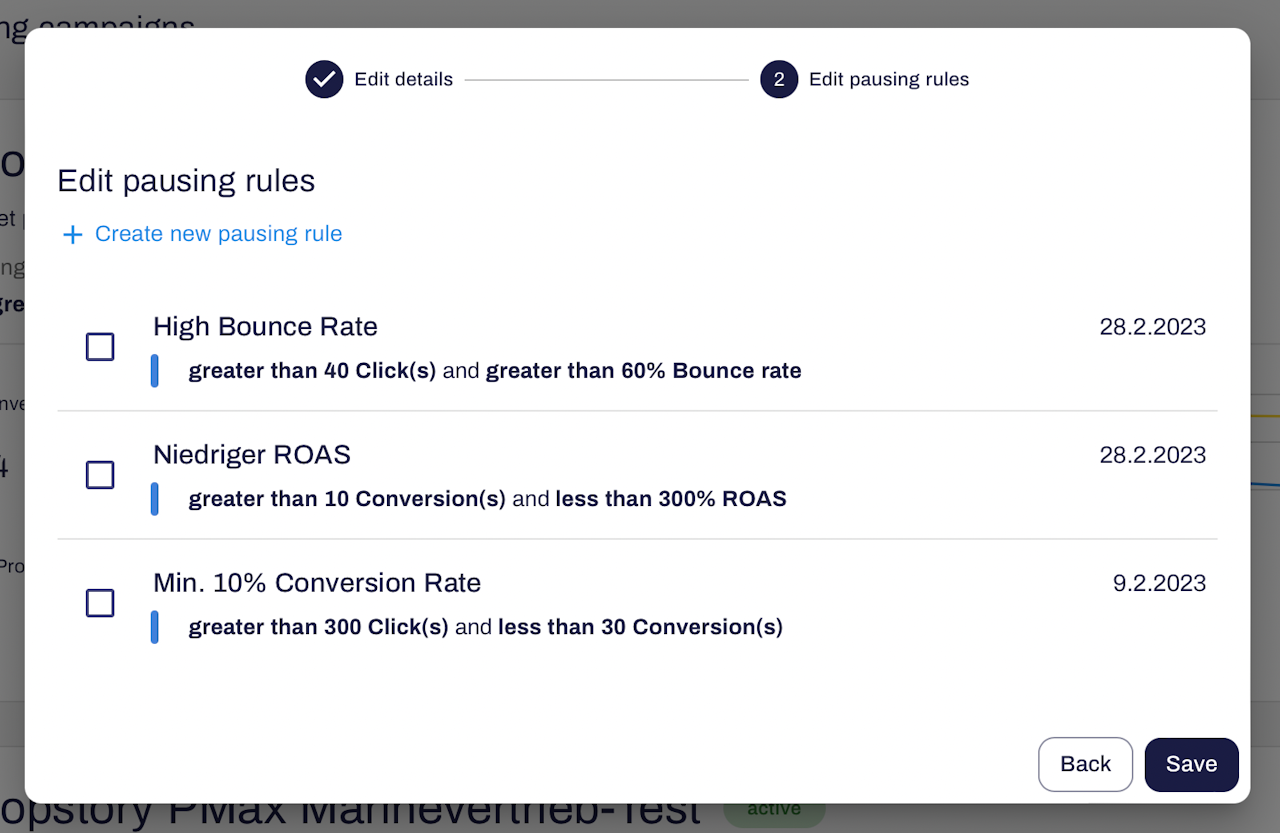Select the Min. 10% Conversion Rate checkbox
Screen dimensions: 1280x833
pyautogui.click(x=100, y=603)
